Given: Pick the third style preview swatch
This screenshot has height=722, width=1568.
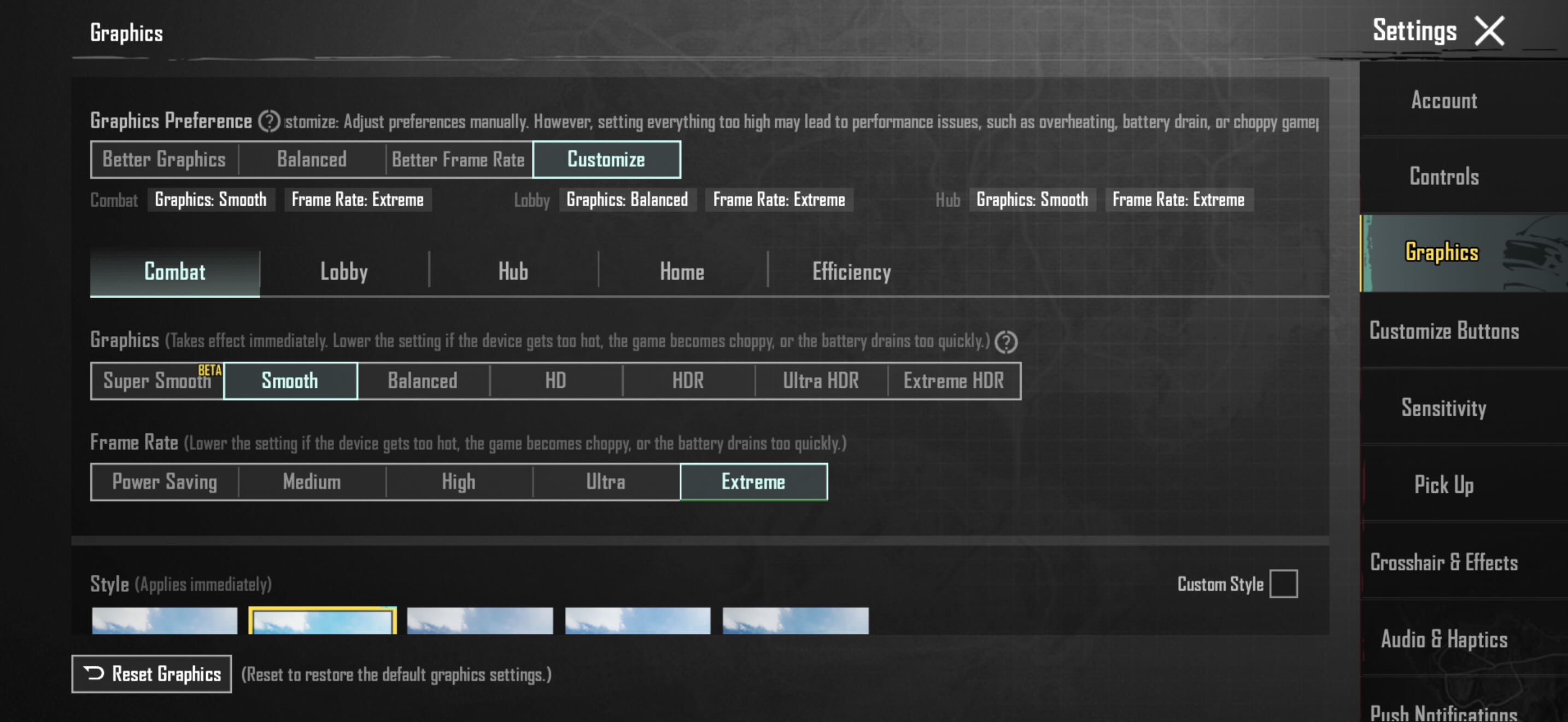Looking at the screenshot, I should point(479,620).
